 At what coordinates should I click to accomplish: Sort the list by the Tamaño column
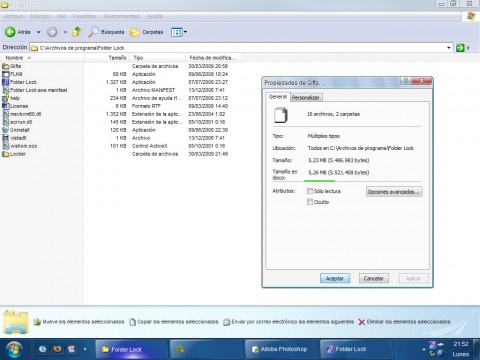pos(107,58)
